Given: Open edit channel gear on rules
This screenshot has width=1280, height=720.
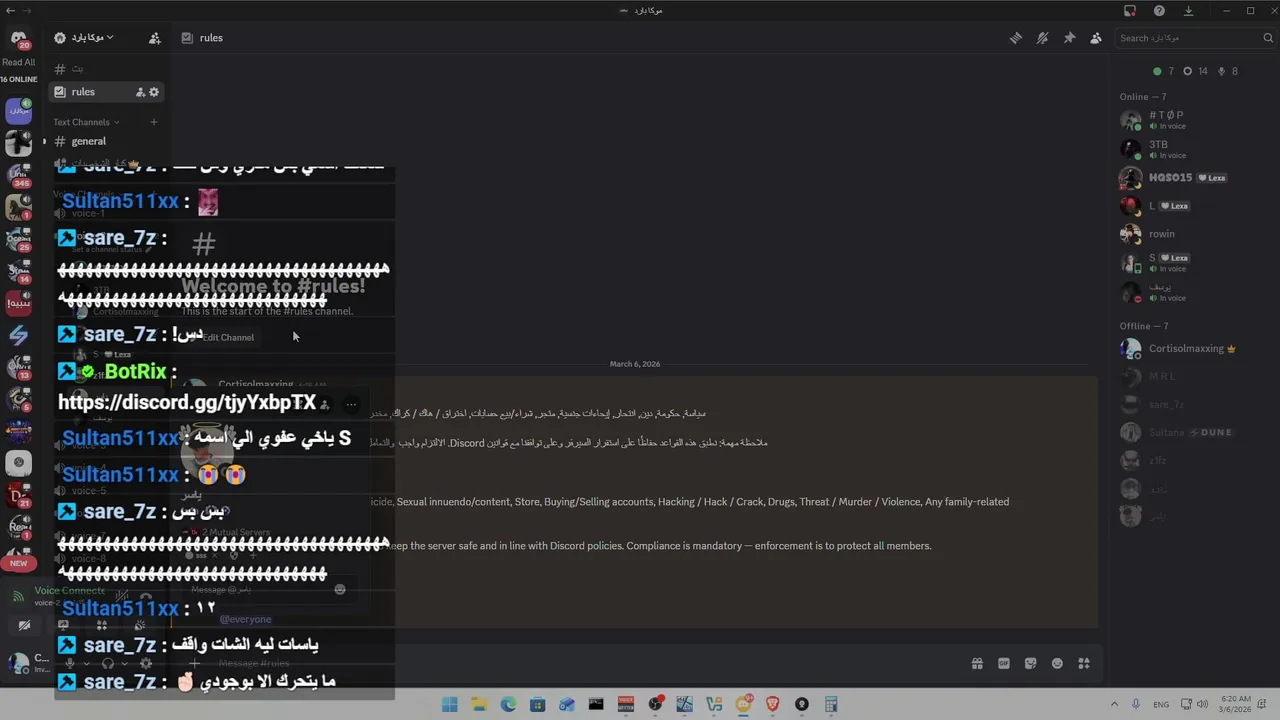Looking at the screenshot, I should [x=154, y=92].
